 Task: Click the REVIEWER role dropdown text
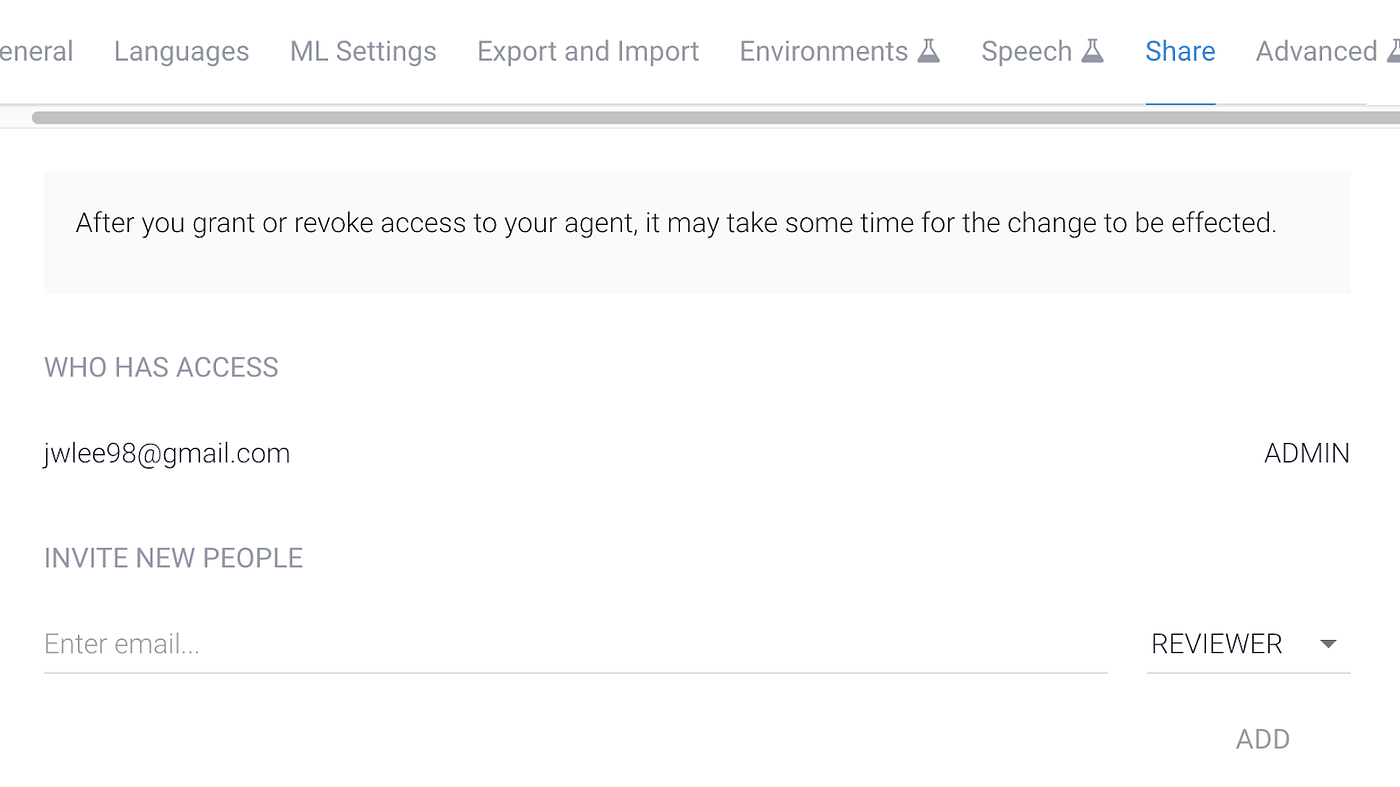tap(1216, 644)
